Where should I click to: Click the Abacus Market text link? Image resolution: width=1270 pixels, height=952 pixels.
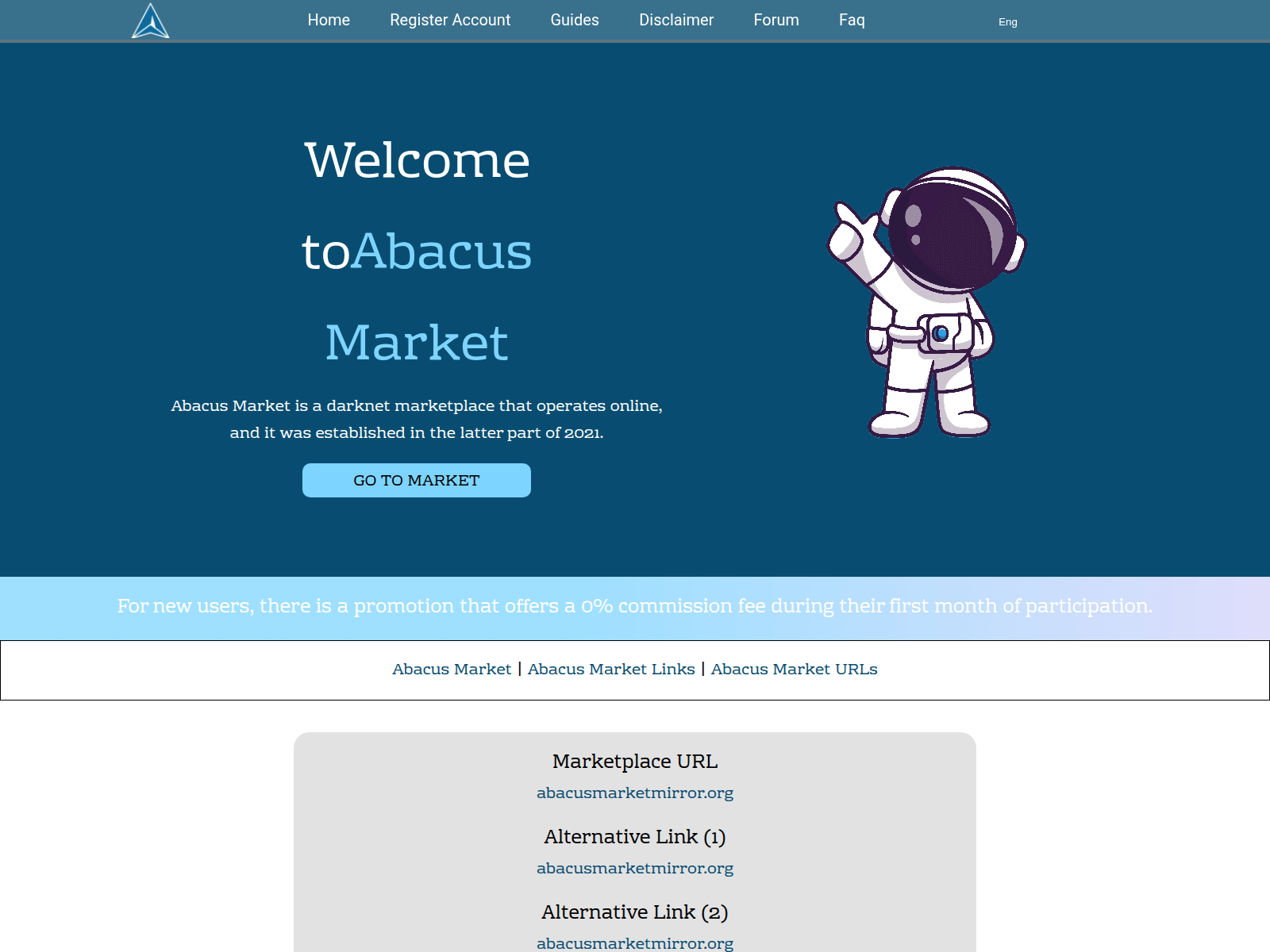[452, 669]
